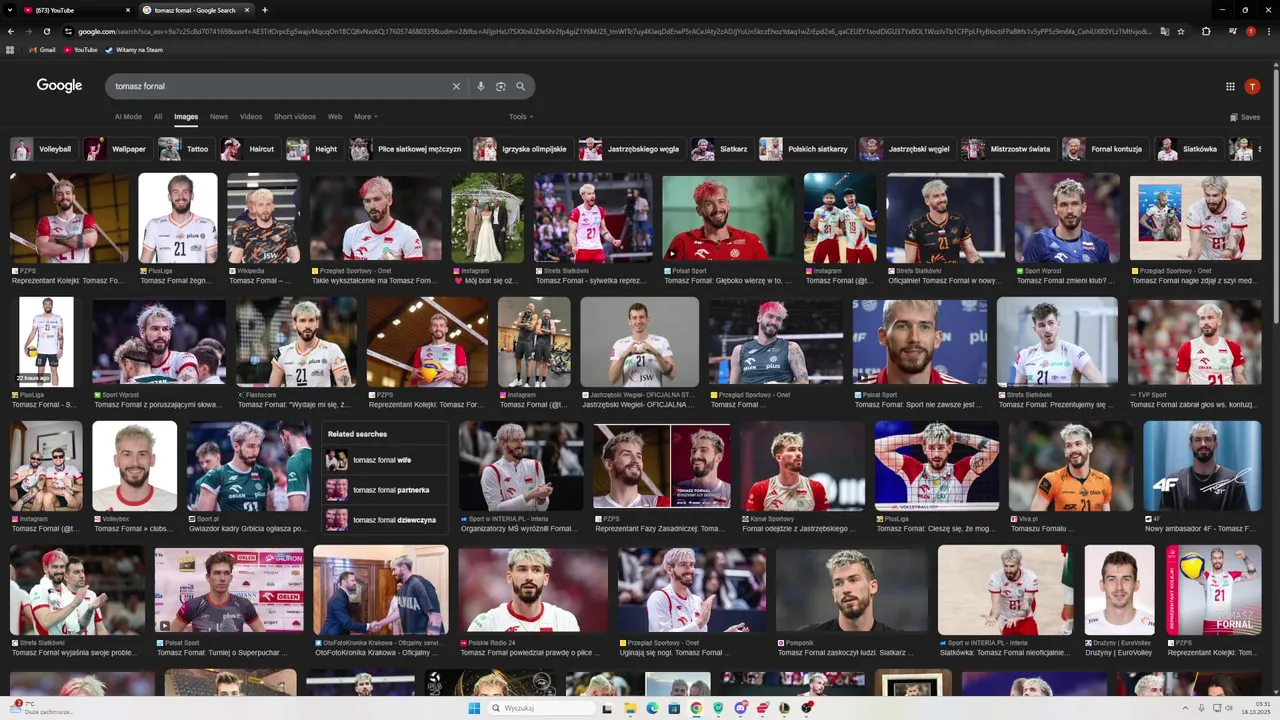Filter by Polskich siatkarzy chip
The image size is (1280, 720).
click(805, 149)
